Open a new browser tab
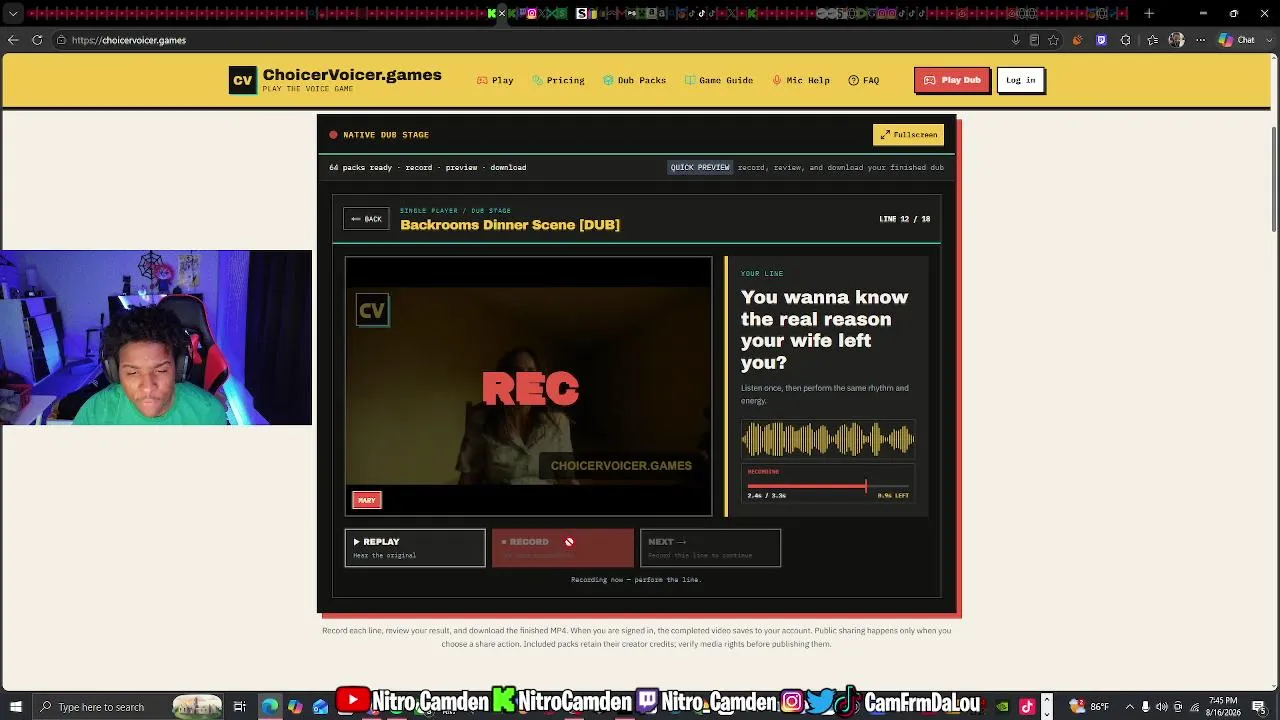Screen dimensions: 1280x720 tap(1149, 14)
